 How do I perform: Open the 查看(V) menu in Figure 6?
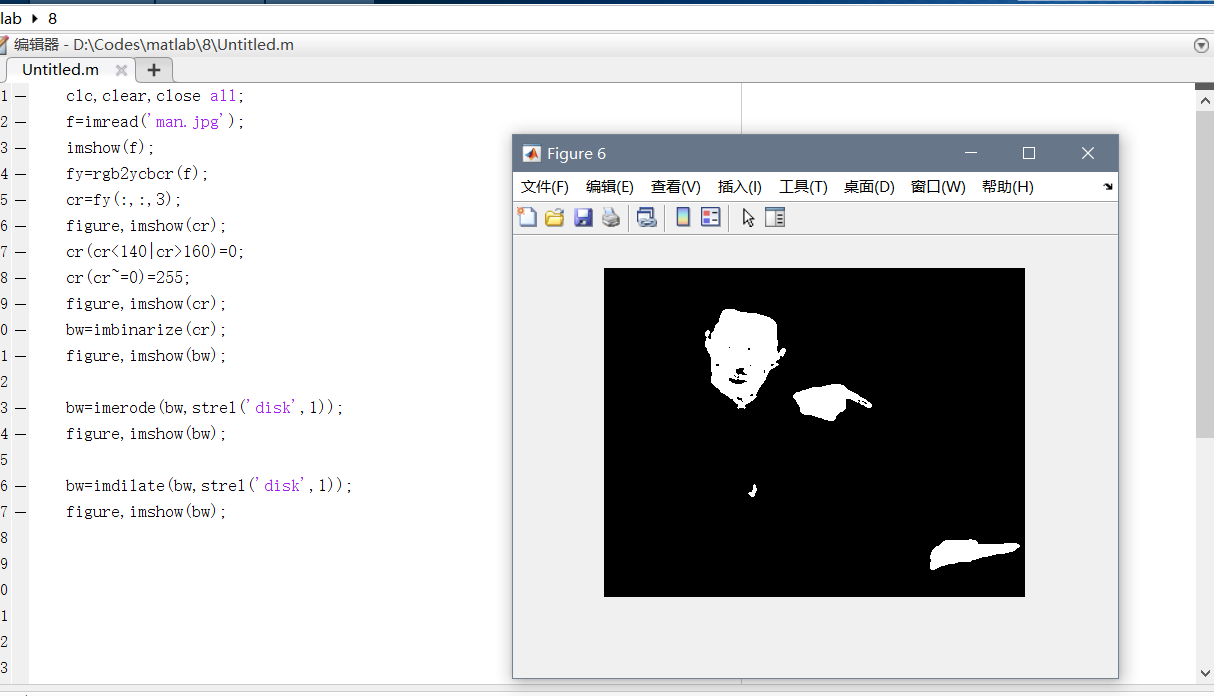[x=676, y=187]
